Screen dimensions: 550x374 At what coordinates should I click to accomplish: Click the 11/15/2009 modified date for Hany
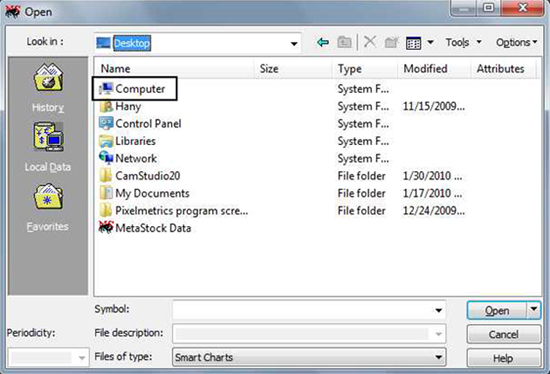click(434, 106)
